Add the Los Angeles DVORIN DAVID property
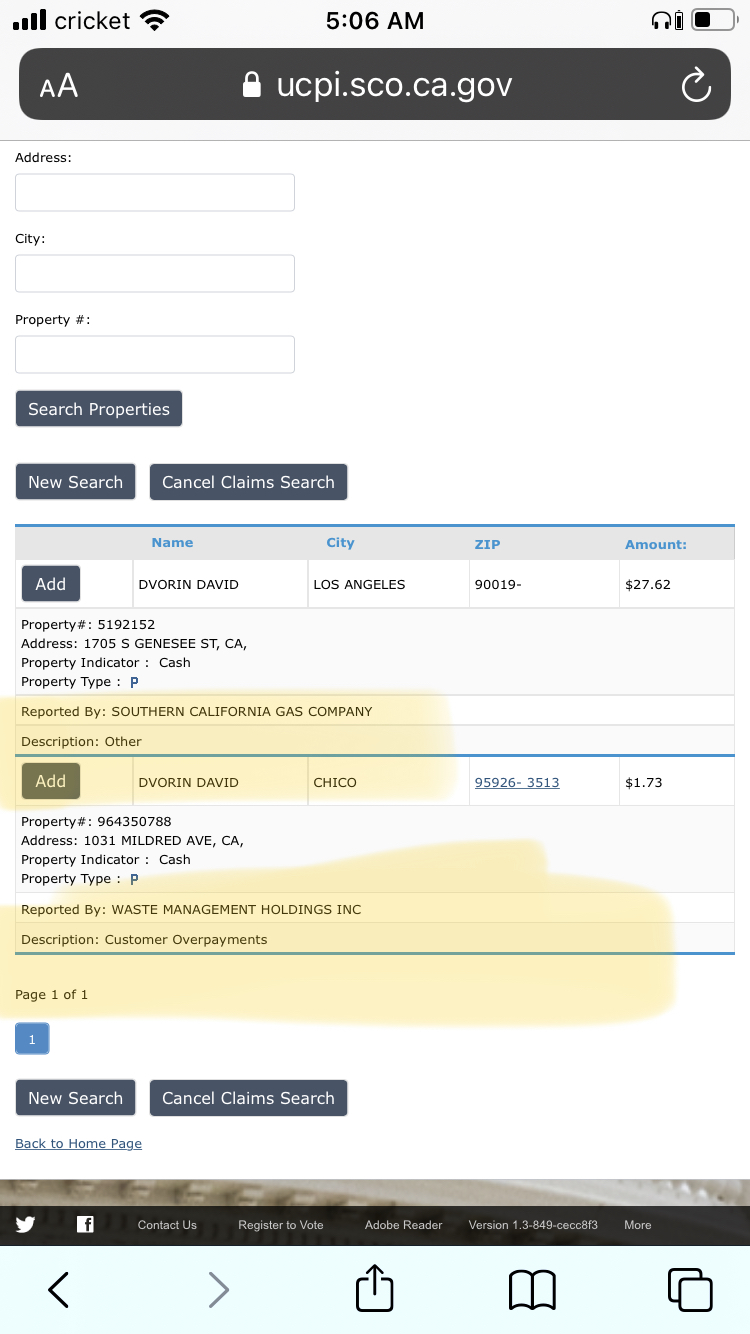This screenshot has width=750, height=1334. click(51, 584)
